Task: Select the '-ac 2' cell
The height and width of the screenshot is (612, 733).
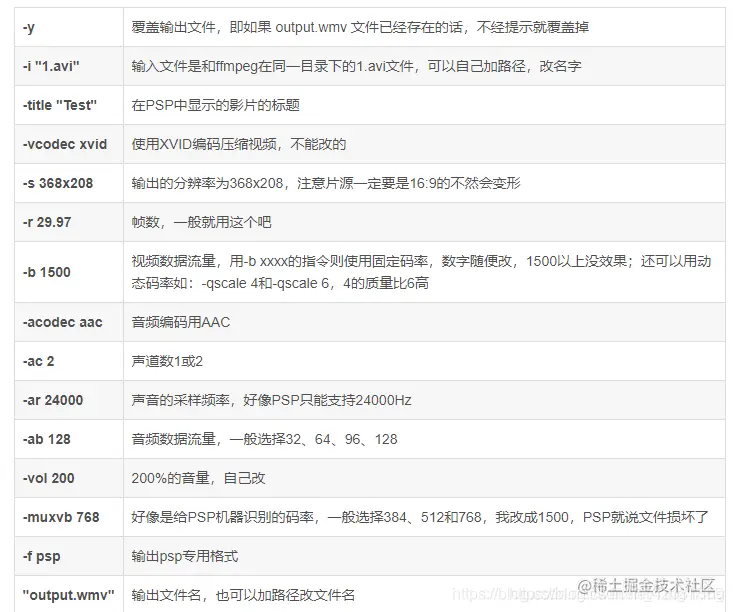Action: point(69,361)
